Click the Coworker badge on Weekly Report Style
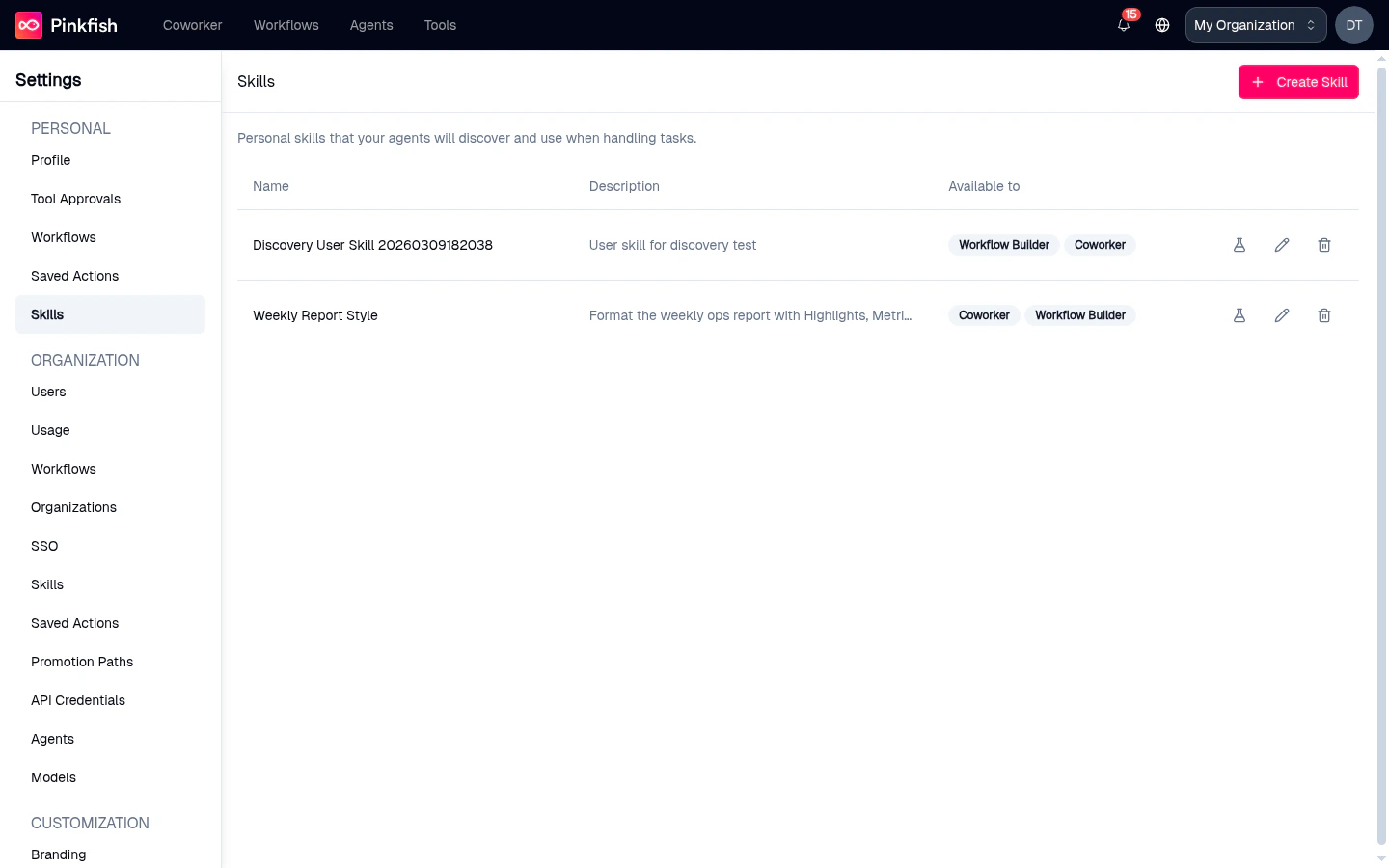Screen dimensions: 1389x868 [x=984, y=315]
